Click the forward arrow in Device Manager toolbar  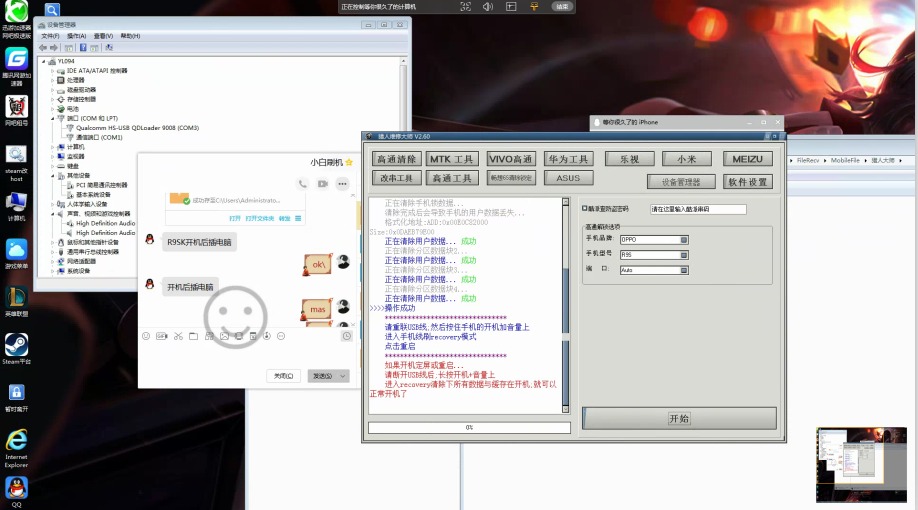pyautogui.click(x=54, y=47)
